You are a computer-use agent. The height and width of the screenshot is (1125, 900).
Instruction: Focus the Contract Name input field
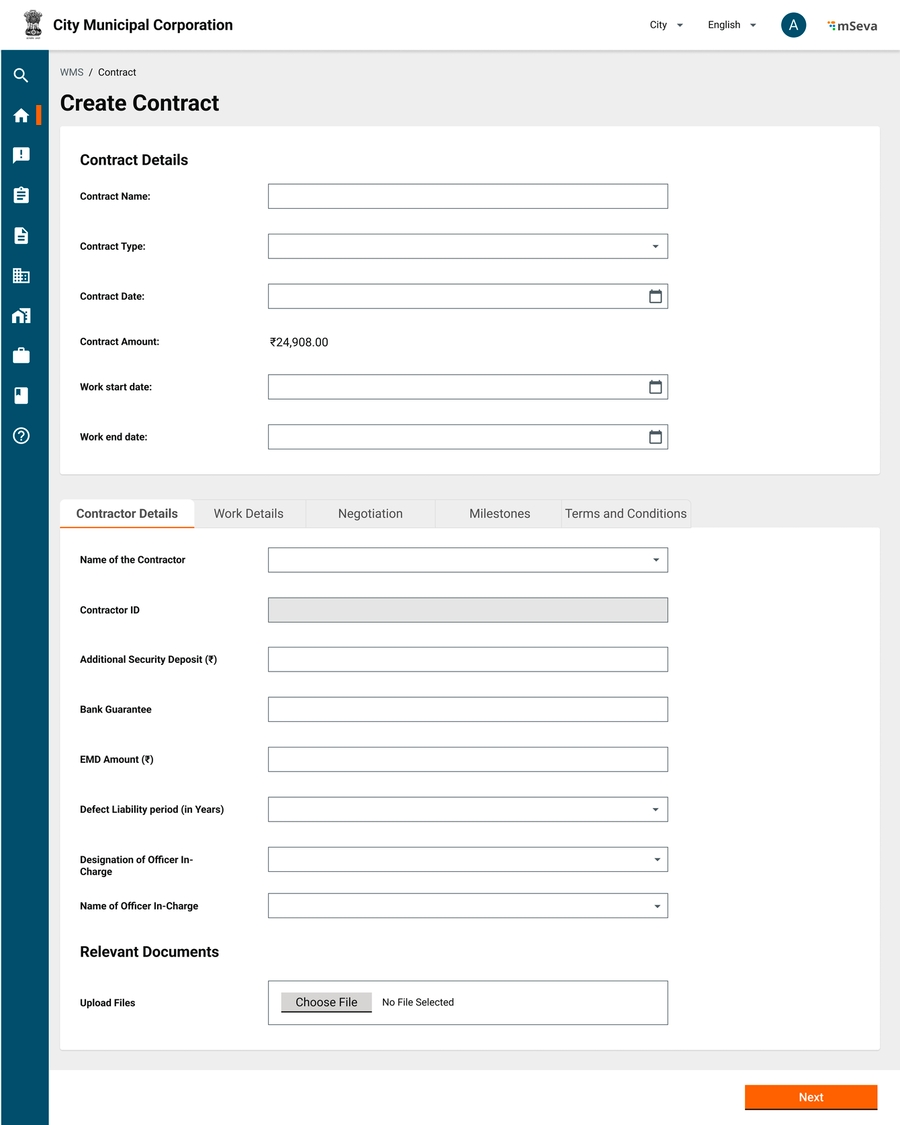pyautogui.click(x=467, y=197)
